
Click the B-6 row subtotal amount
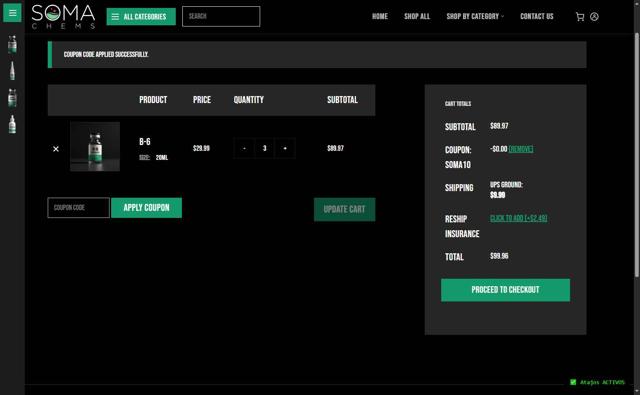click(336, 148)
